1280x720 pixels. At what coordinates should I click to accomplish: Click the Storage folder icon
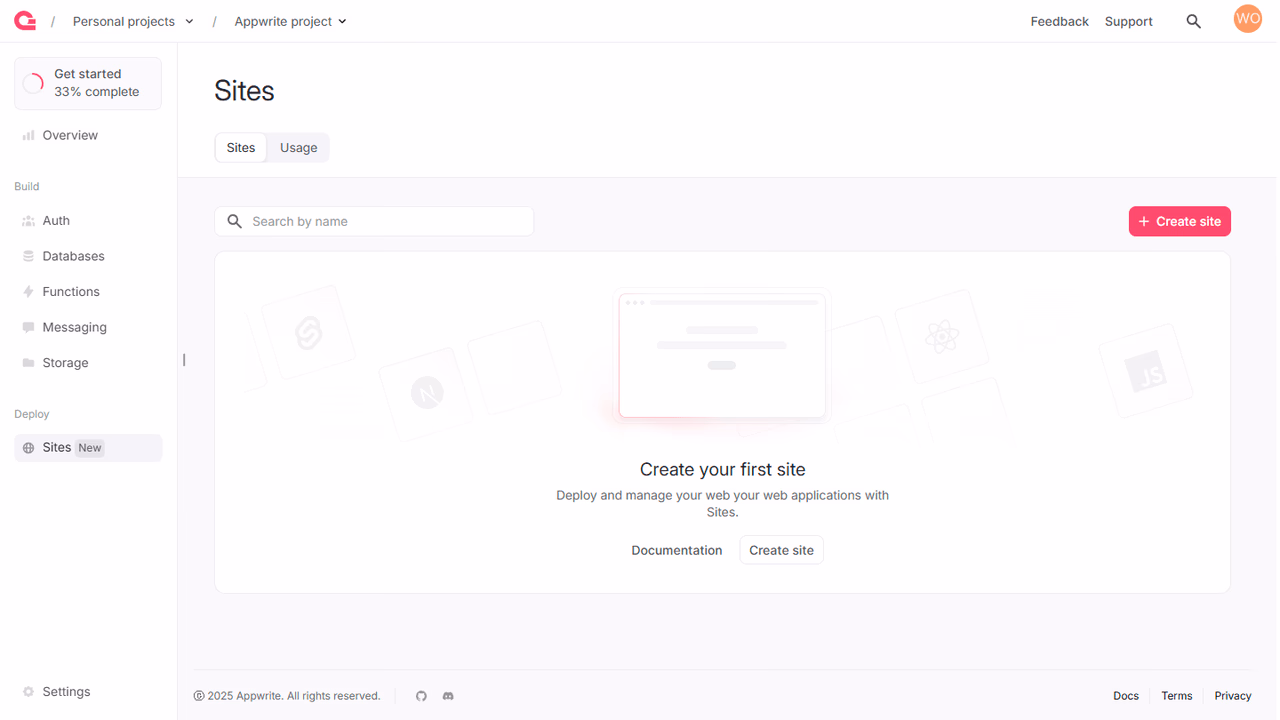coord(28,363)
